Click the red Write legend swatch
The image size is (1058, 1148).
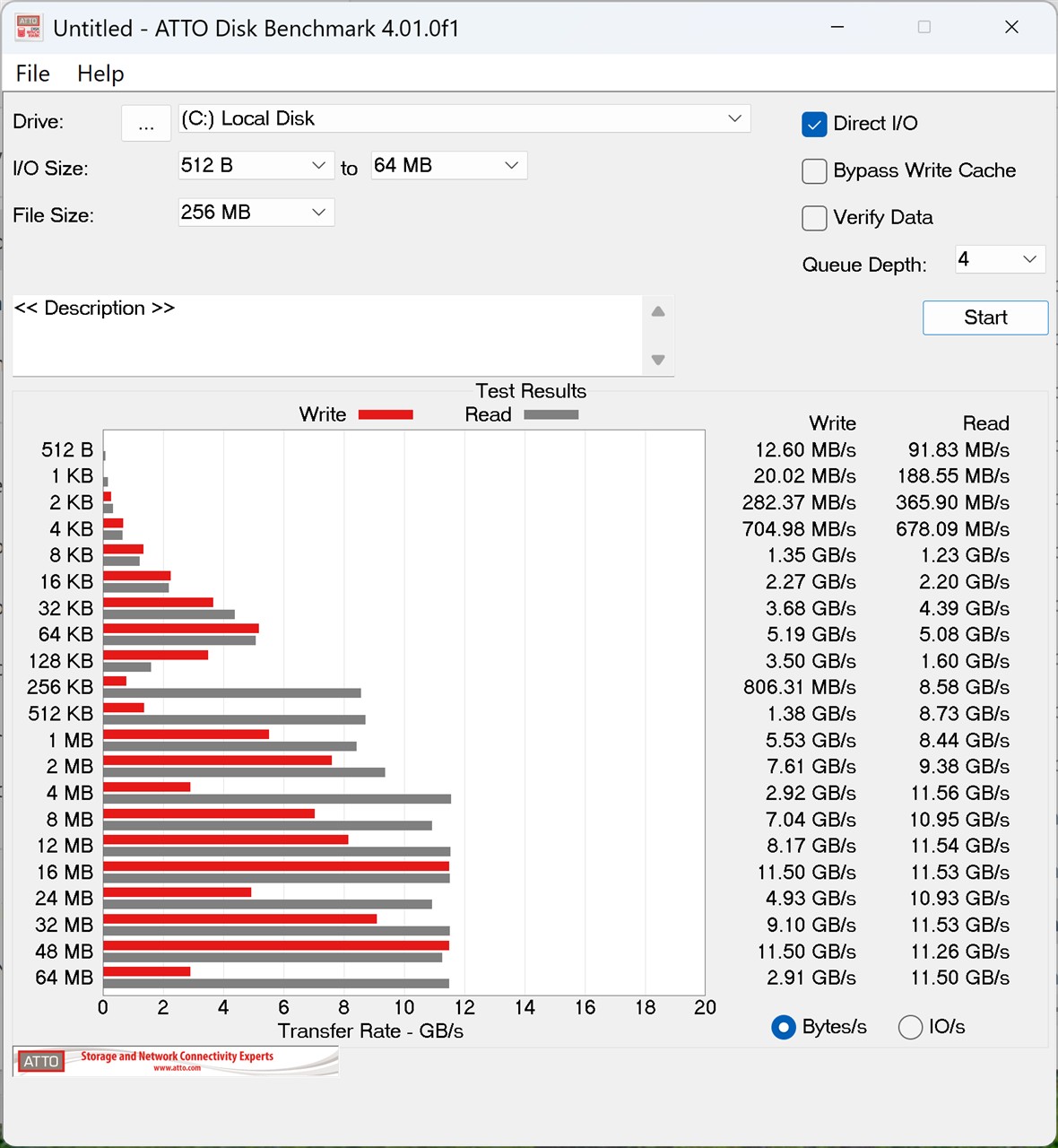(x=386, y=414)
